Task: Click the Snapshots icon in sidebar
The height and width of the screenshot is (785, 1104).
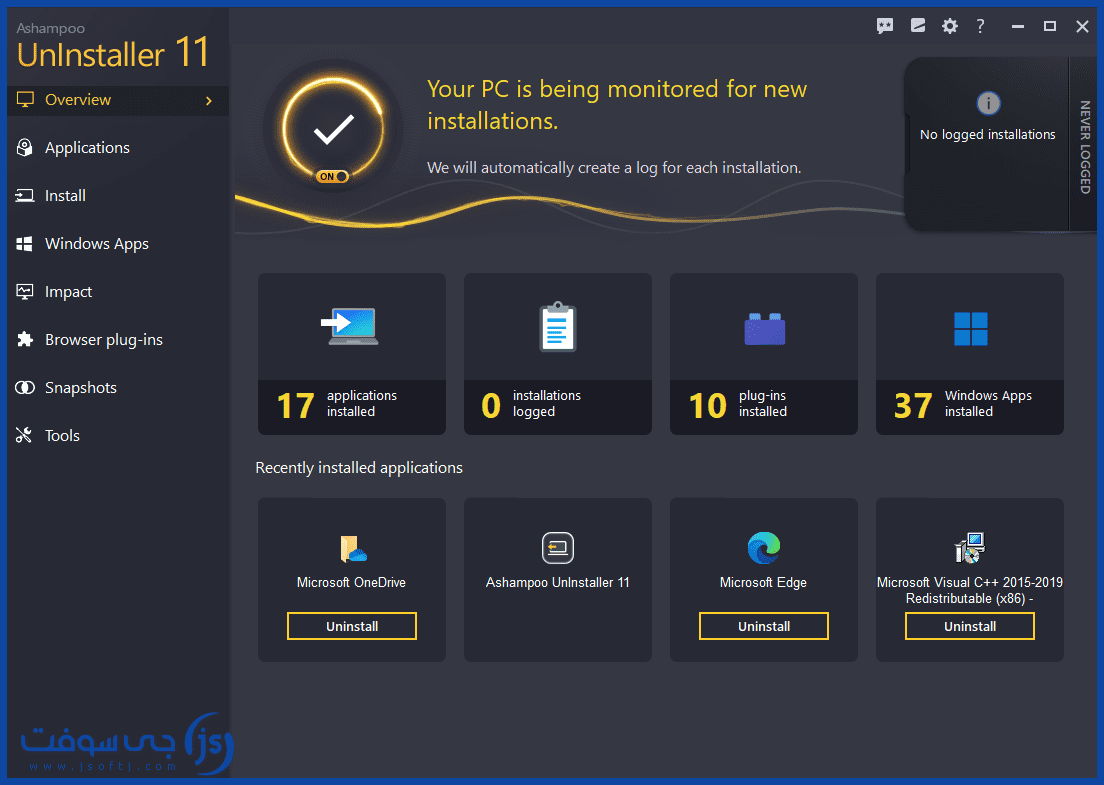Action: (x=25, y=387)
